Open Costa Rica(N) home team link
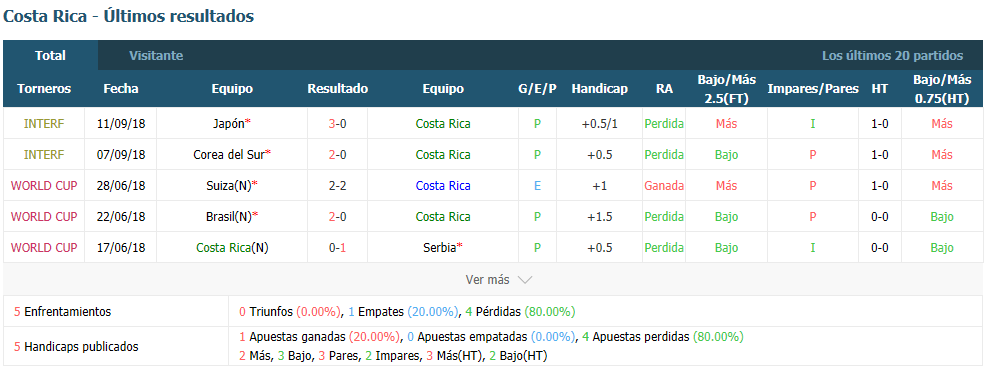Viewport: 986px width, 366px height. pos(232,247)
